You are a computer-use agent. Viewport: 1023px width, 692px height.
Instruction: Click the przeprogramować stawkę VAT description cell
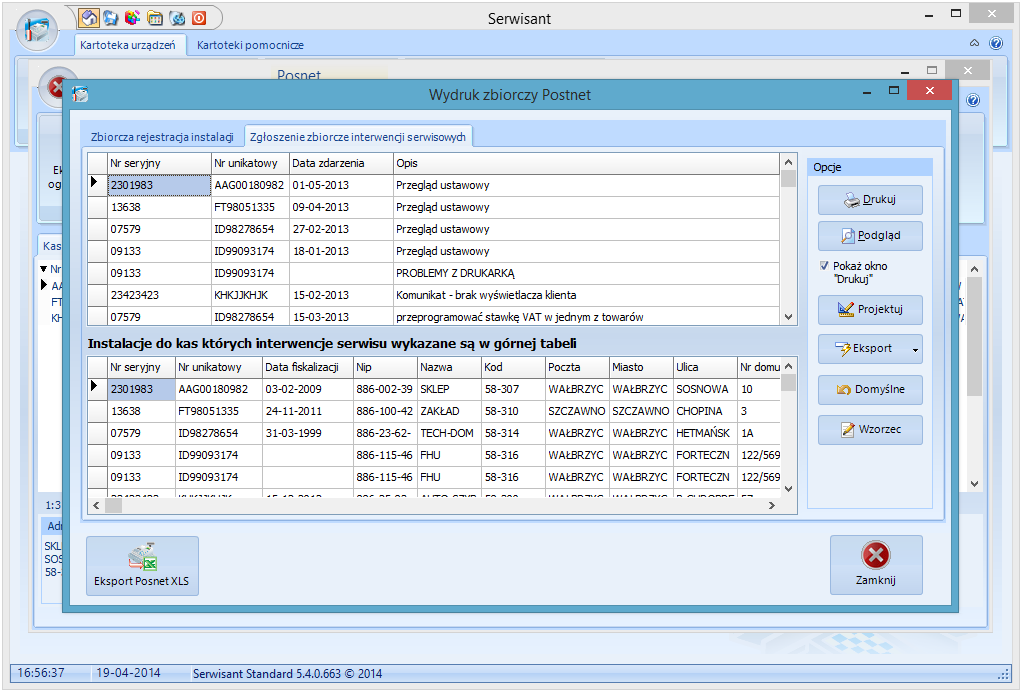pyautogui.click(x=586, y=317)
